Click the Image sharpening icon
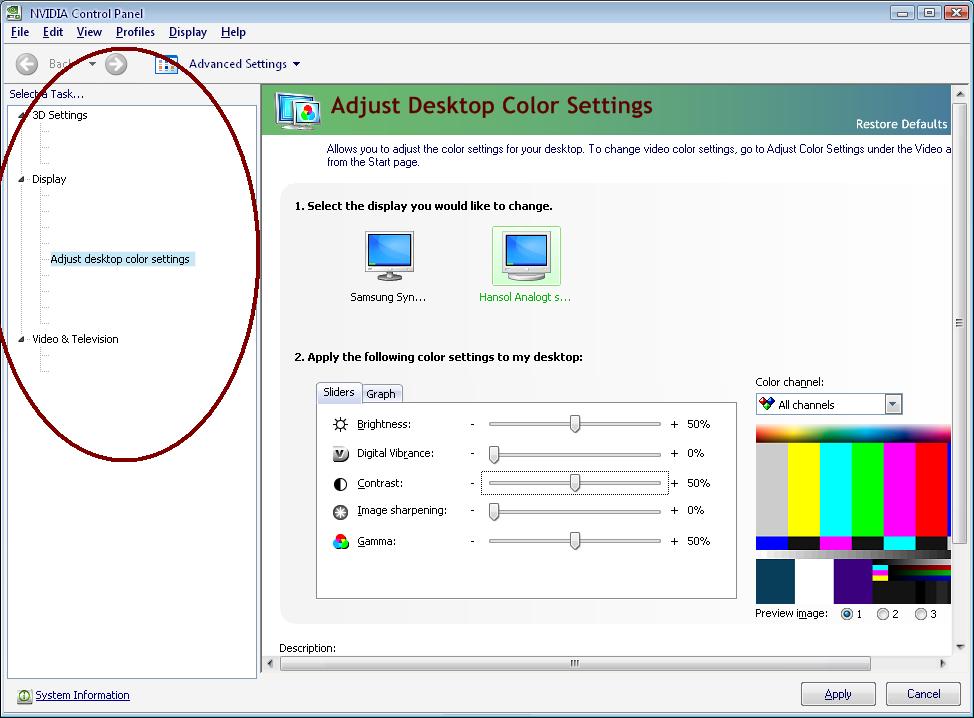The image size is (974, 718). [x=340, y=512]
